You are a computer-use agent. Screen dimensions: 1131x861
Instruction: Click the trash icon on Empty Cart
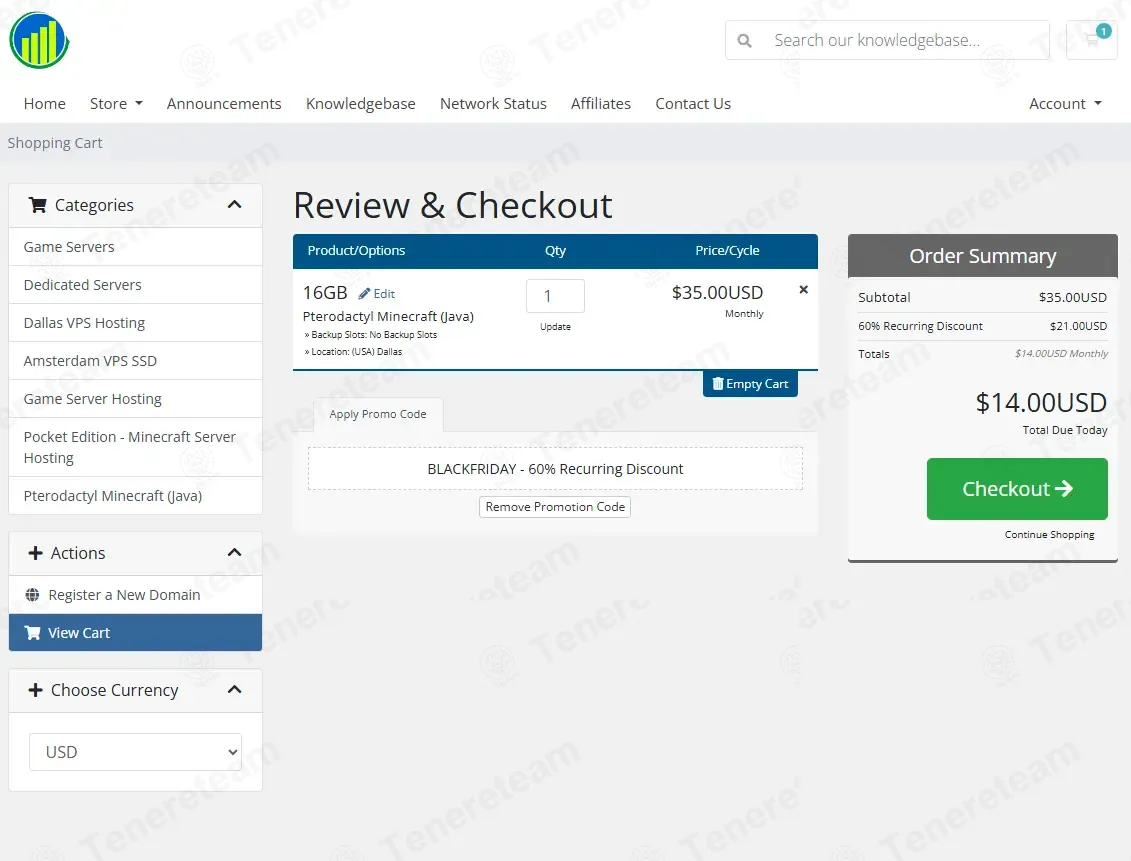(718, 384)
